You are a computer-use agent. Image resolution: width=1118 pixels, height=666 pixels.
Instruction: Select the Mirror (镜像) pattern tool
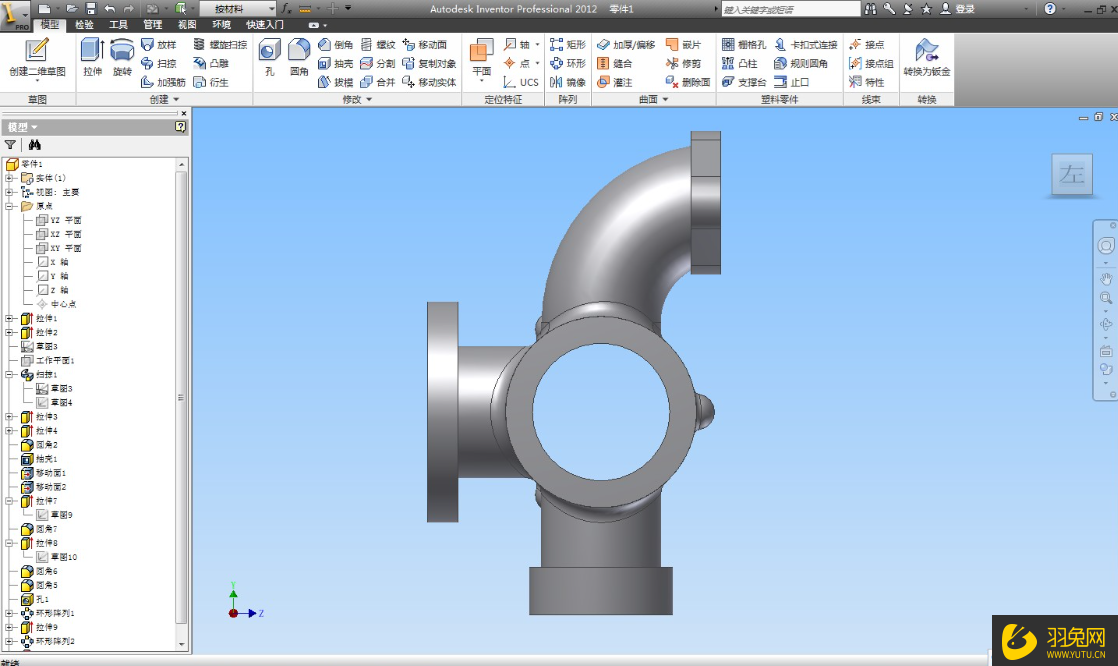click(568, 82)
